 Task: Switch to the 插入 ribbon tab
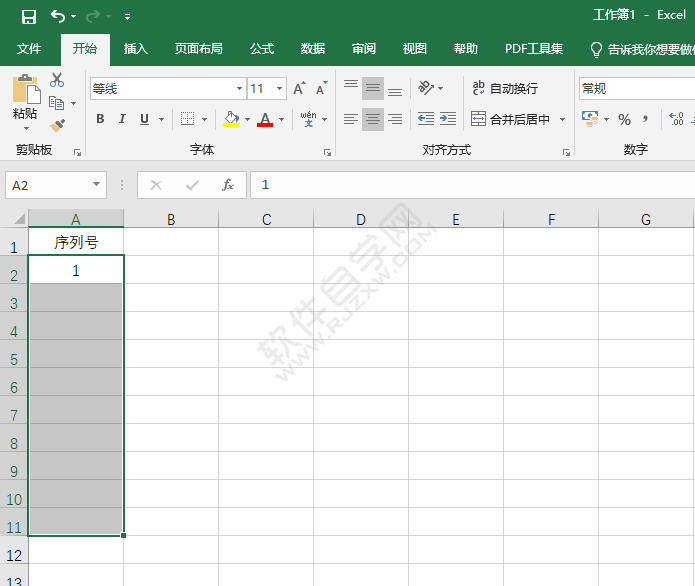[x=136, y=49]
